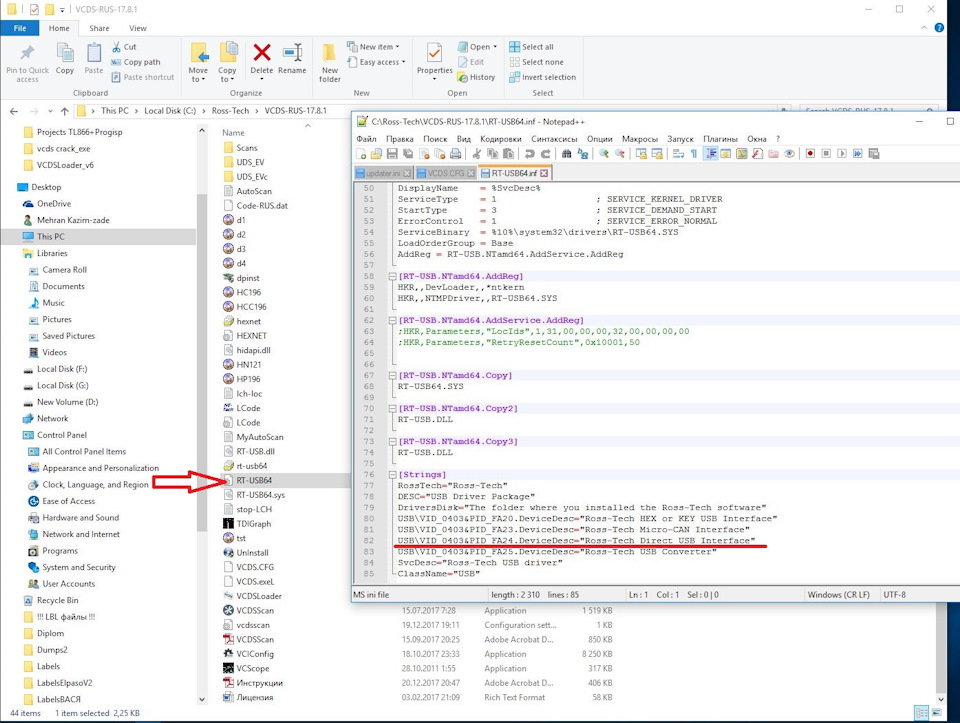The width and height of the screenshot is (960, 723).
Task: Collapse [RT-USB.NTamd64.AddReg] section fold marker
Action: click(392, 276)
